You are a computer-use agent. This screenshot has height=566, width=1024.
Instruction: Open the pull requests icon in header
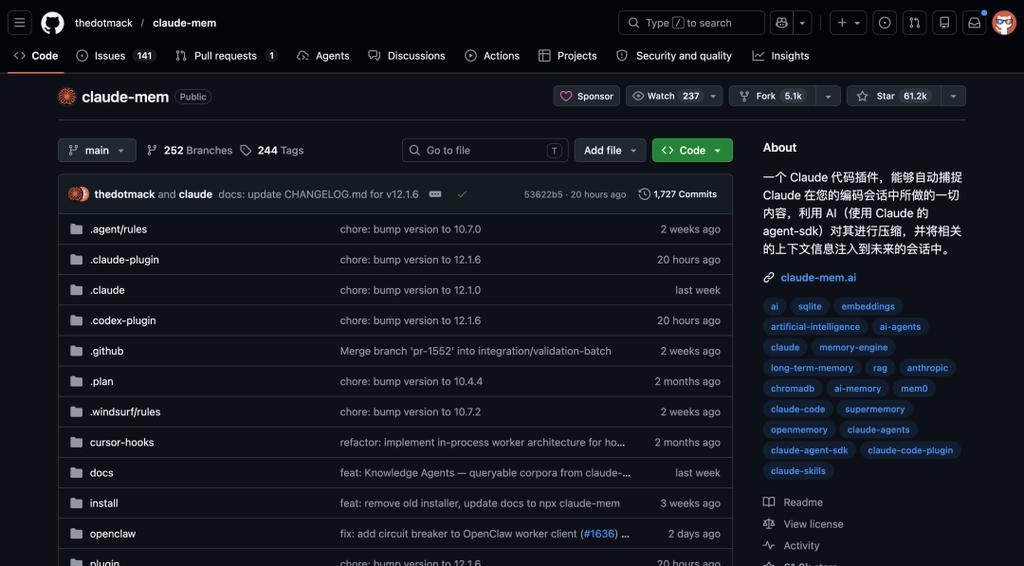pos(914,23)
